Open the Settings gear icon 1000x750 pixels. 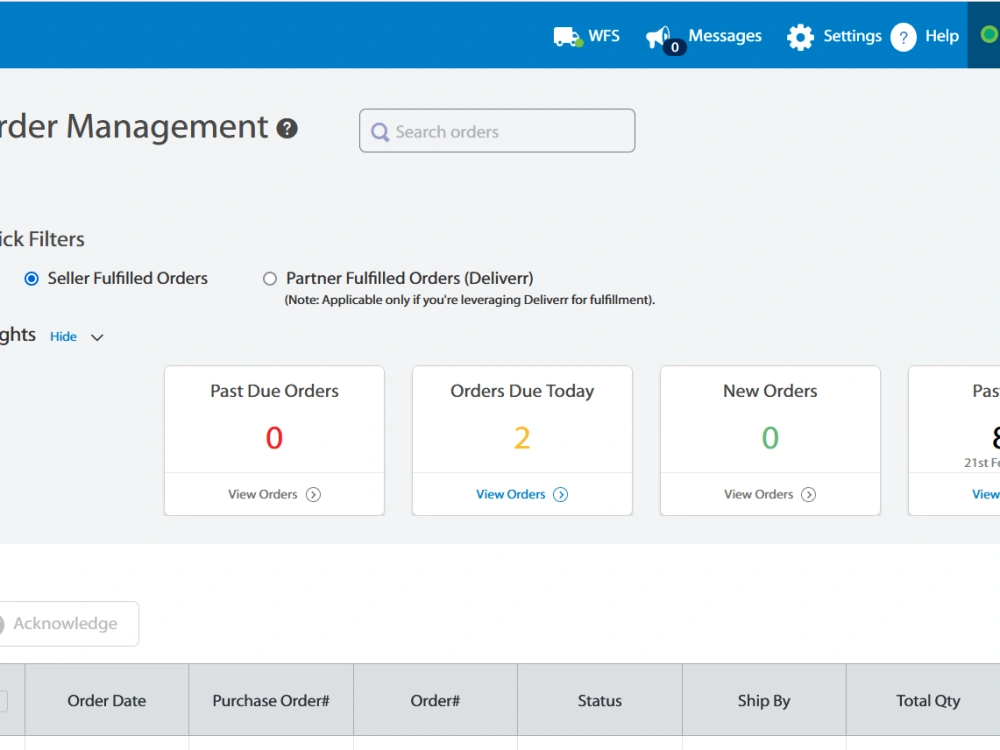(800, 37)
